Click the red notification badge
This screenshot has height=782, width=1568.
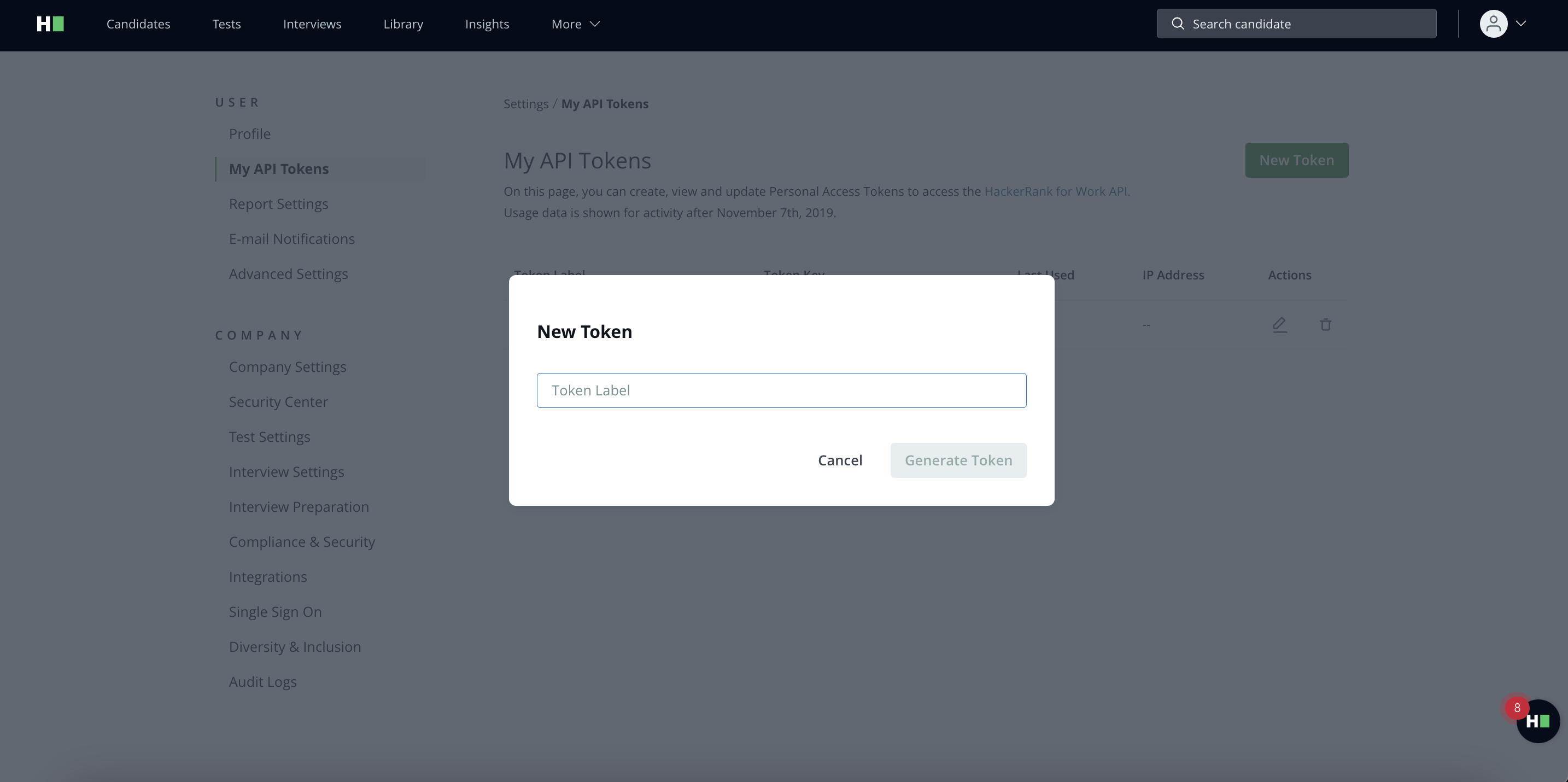[1517, 708]
